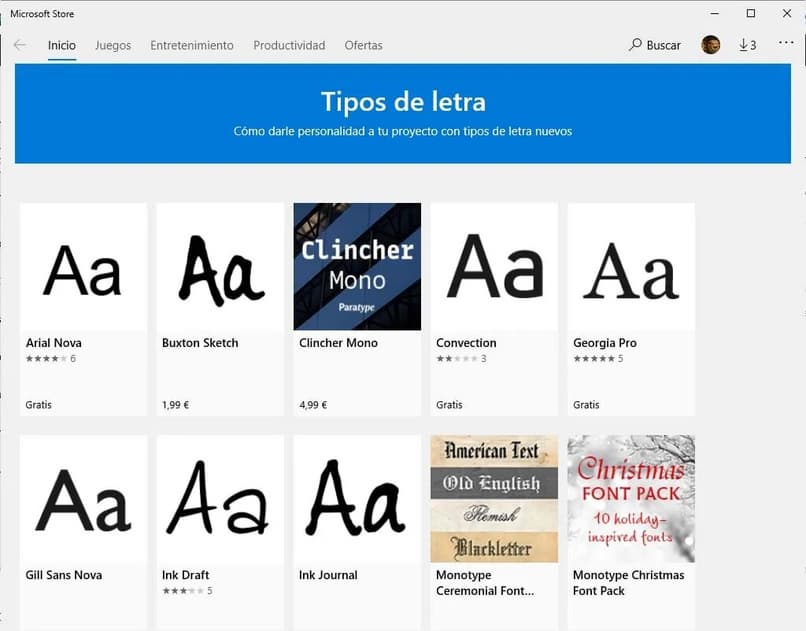
Task: Switch to the Juegos tab
Action: tap(113, 45)
